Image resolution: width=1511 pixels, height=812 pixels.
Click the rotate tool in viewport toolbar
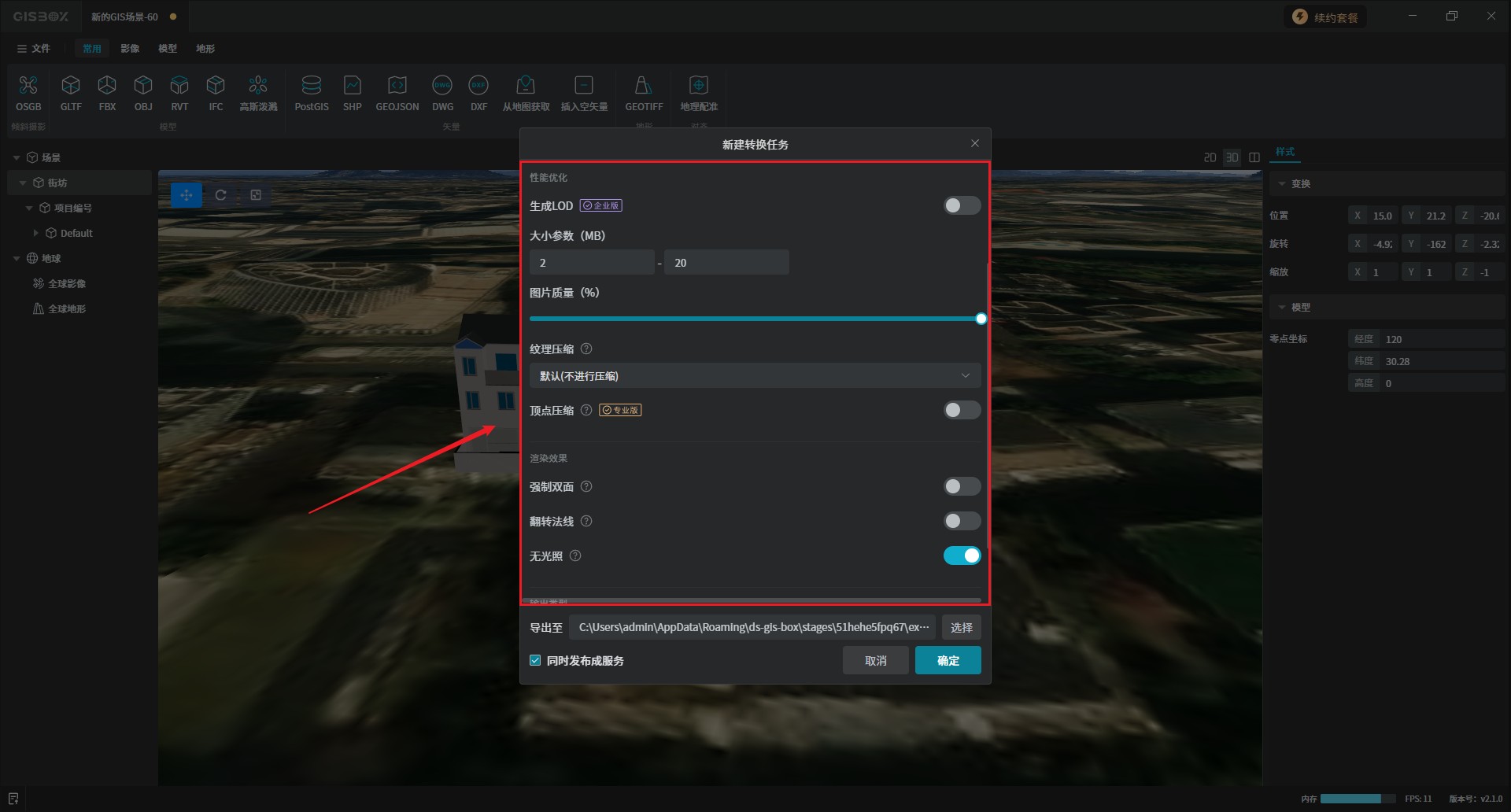pos(221,195)
